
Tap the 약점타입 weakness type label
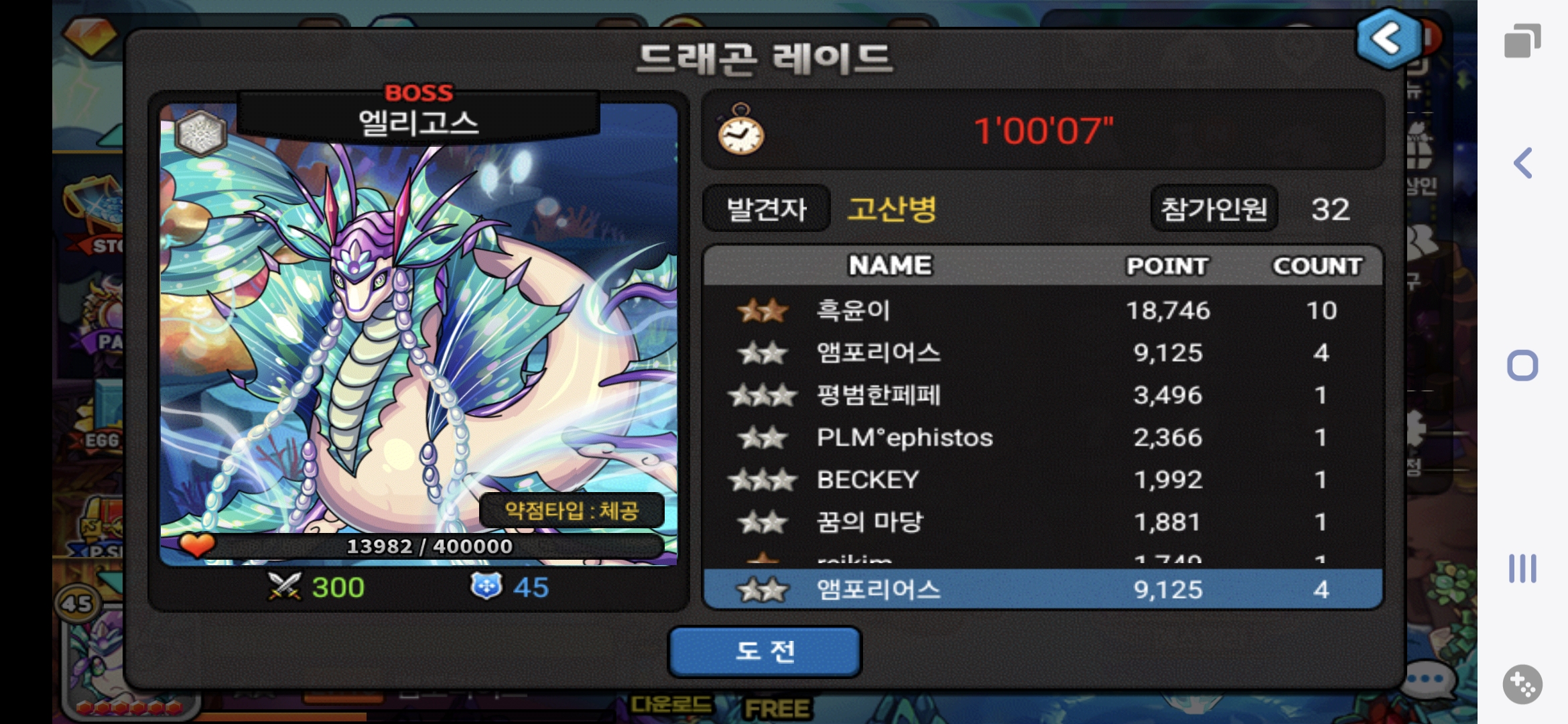click(572, 511)
